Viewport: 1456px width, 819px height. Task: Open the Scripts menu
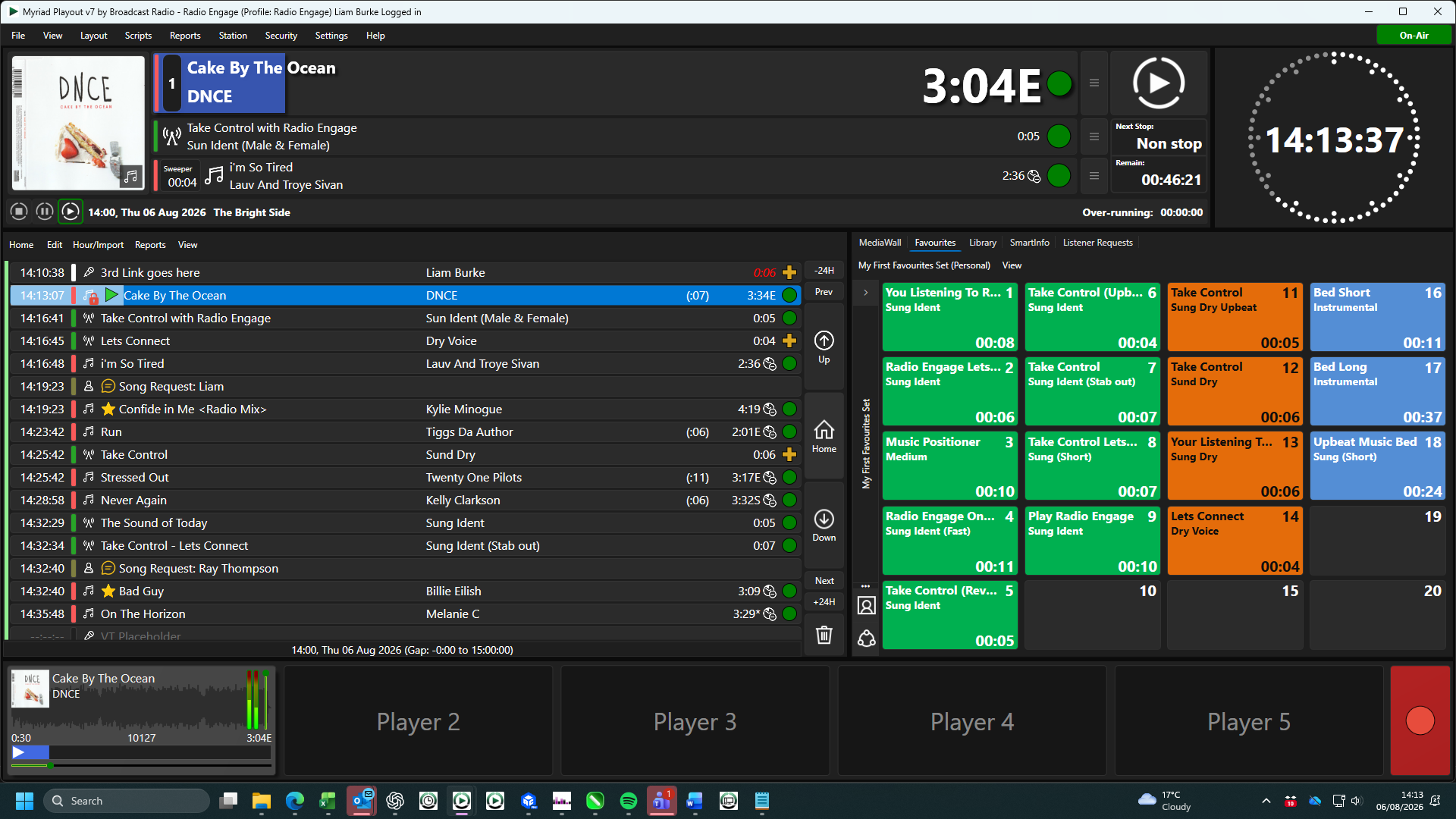[138, 36]
